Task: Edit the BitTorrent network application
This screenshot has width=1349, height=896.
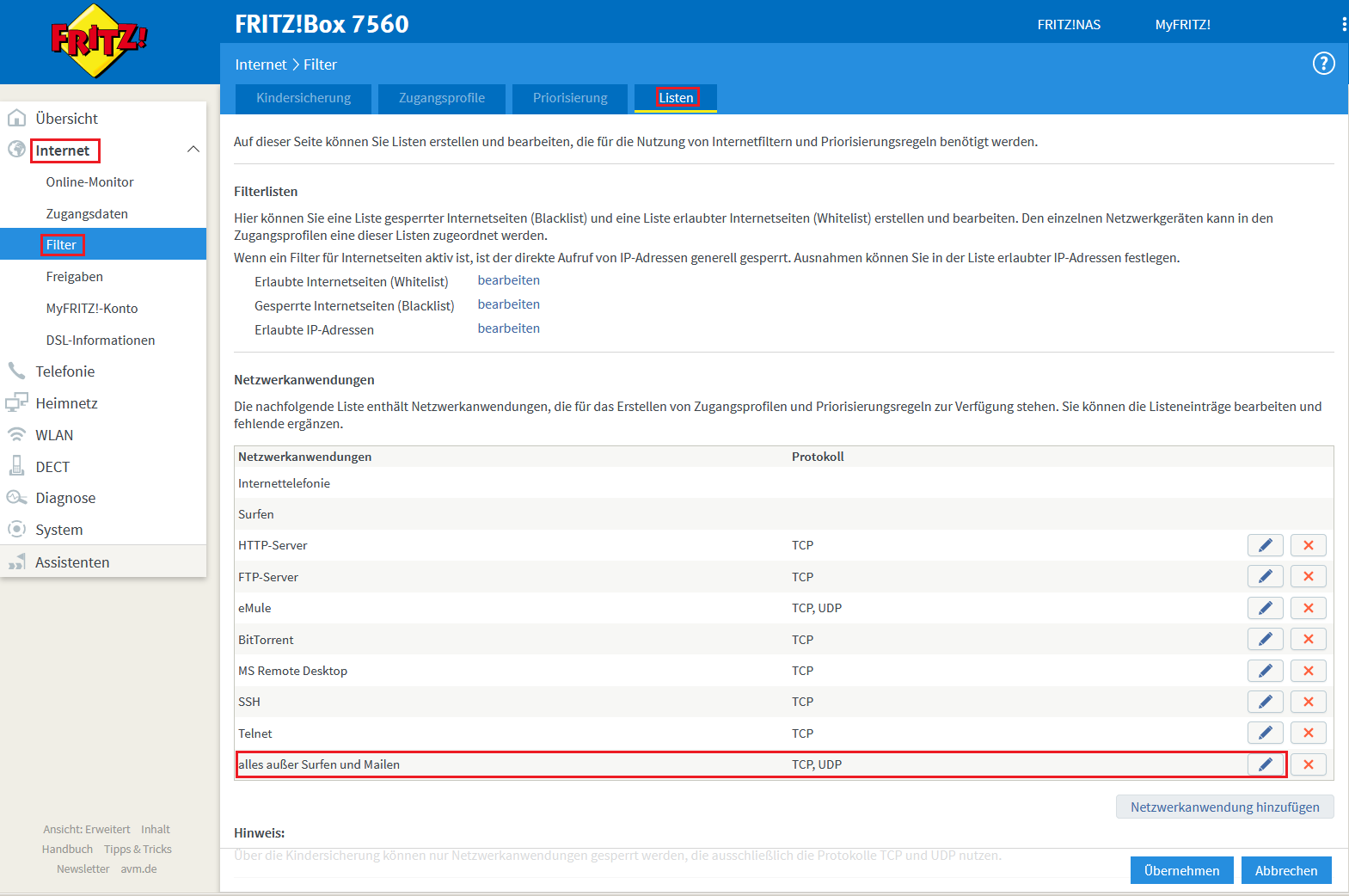Action: (x=1265, y=639)
